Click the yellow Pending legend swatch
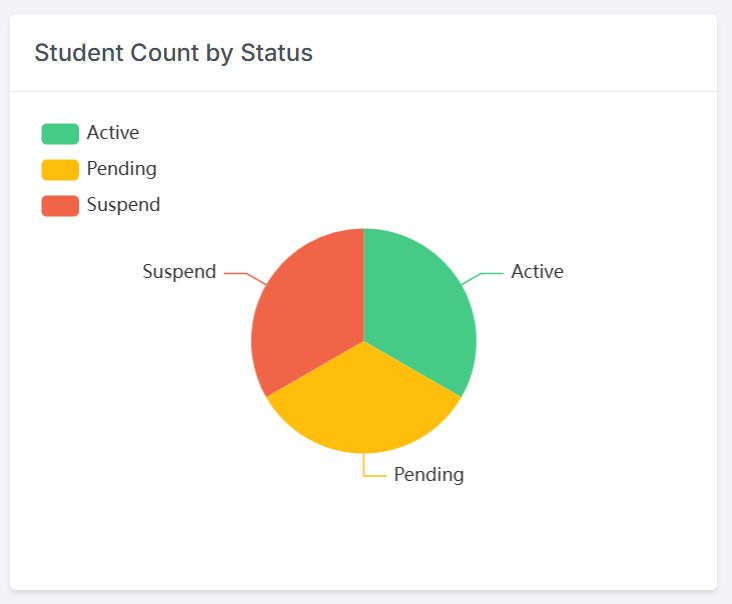The image size is (732, 604). tap(60, 170)
